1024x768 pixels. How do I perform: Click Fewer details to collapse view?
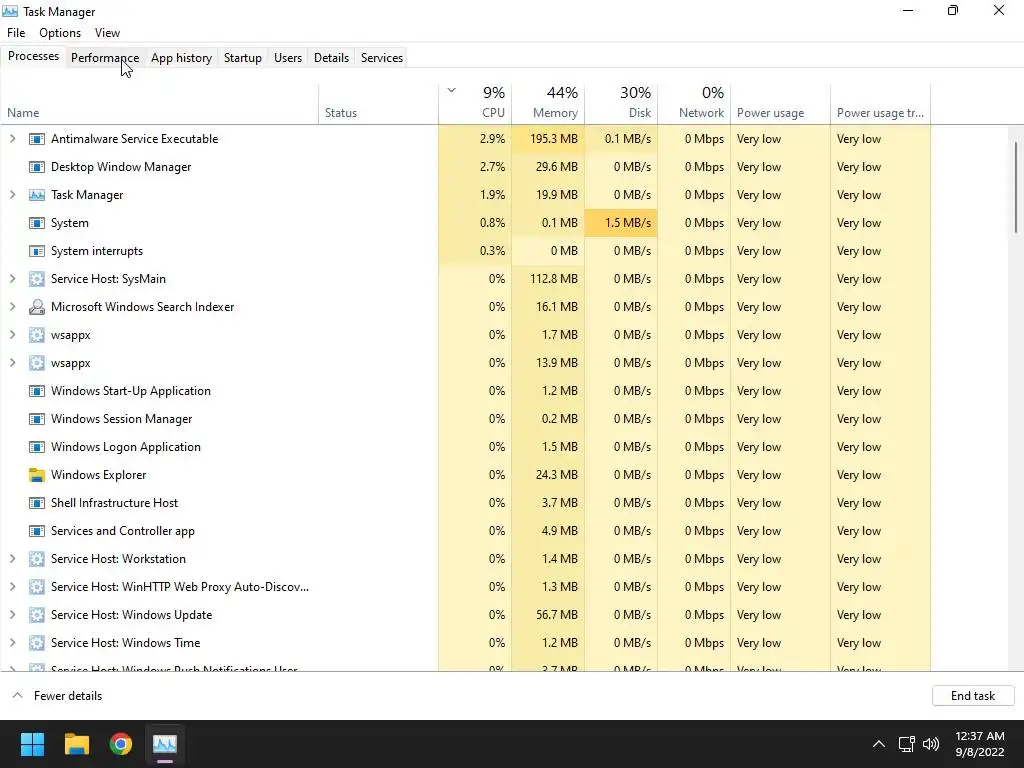pyautogui.click(x=57, y=696)
